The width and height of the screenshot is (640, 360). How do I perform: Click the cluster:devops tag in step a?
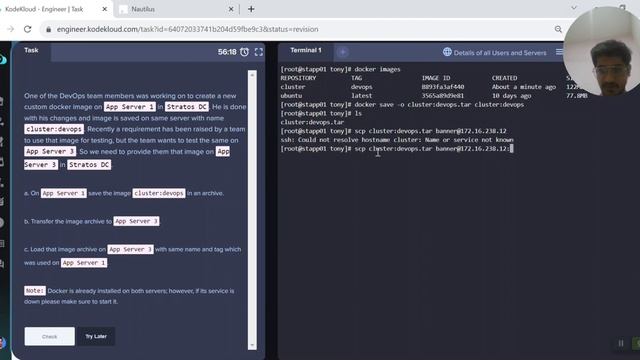pos(159,193)
